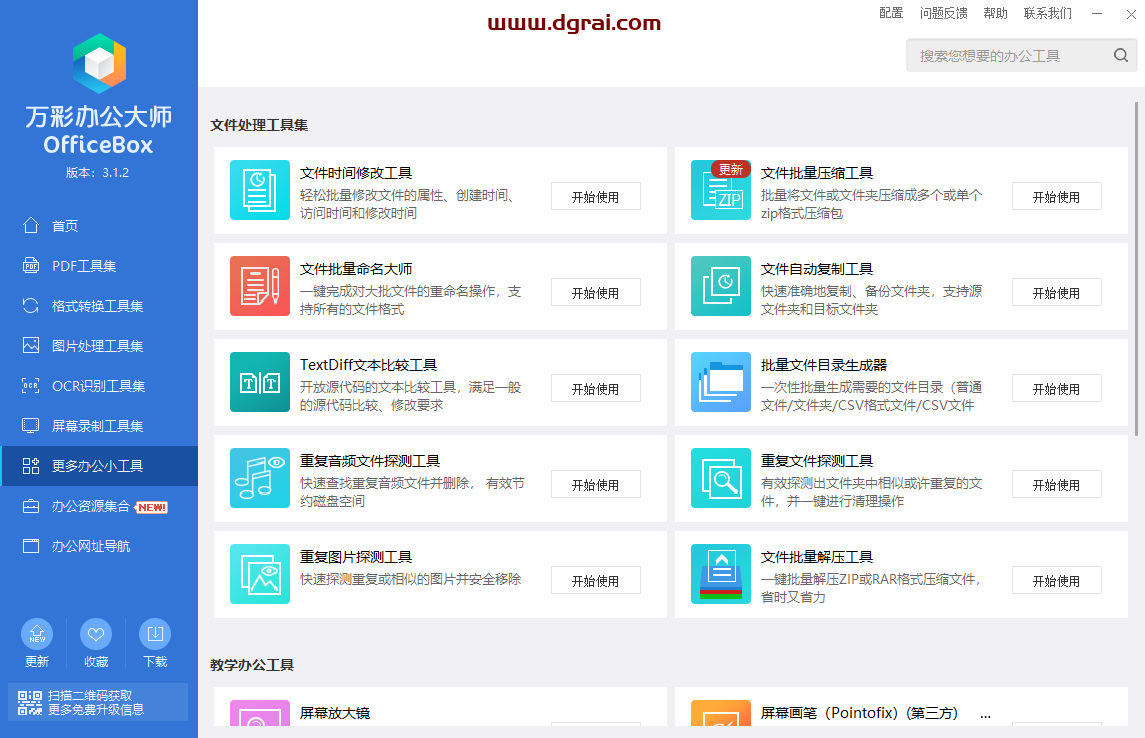This screenshot has height=738, width=1145.
Task: Click the rotate icon beside 格式转换工具集
Action: [31, 305]
